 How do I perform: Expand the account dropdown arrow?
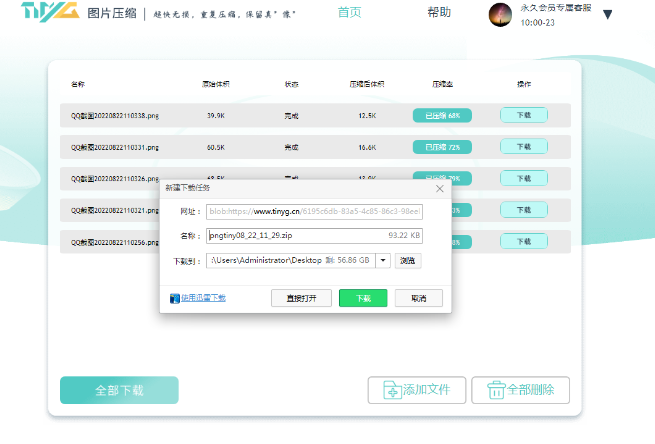[608, 15]
